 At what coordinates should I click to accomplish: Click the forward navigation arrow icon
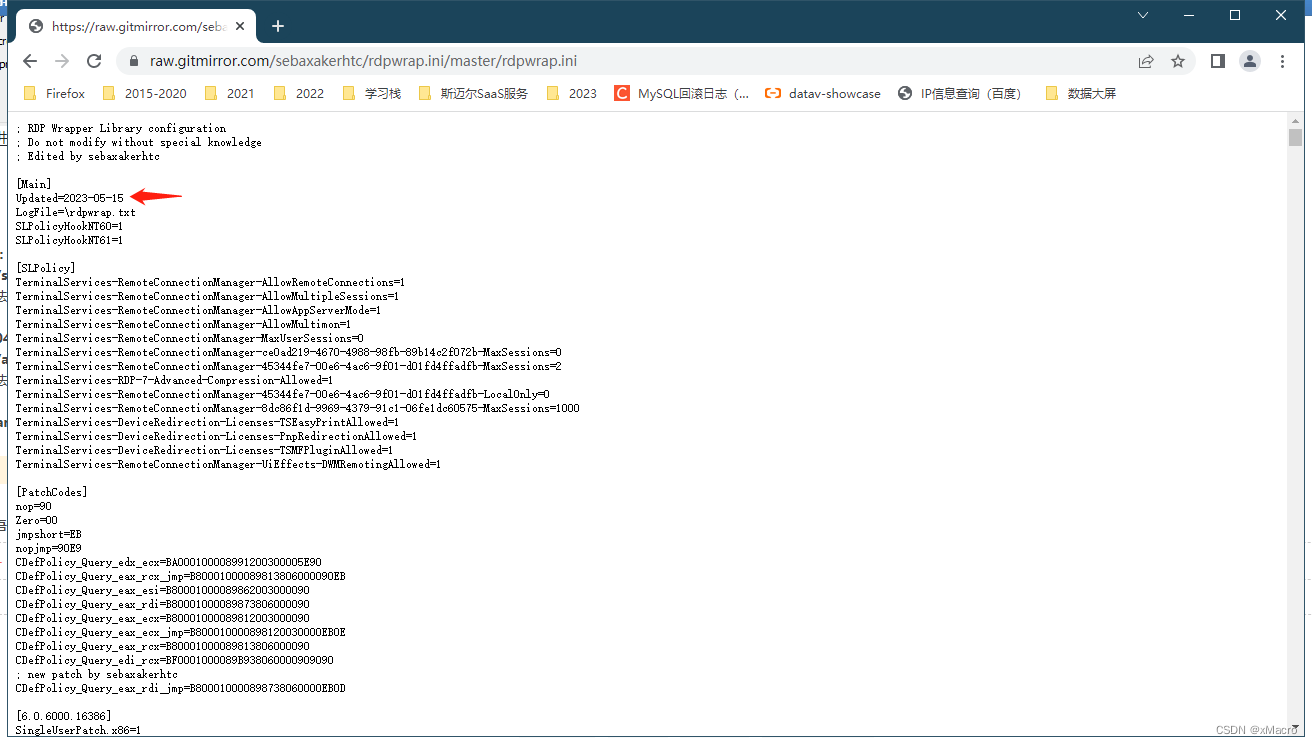click(61, 60)
